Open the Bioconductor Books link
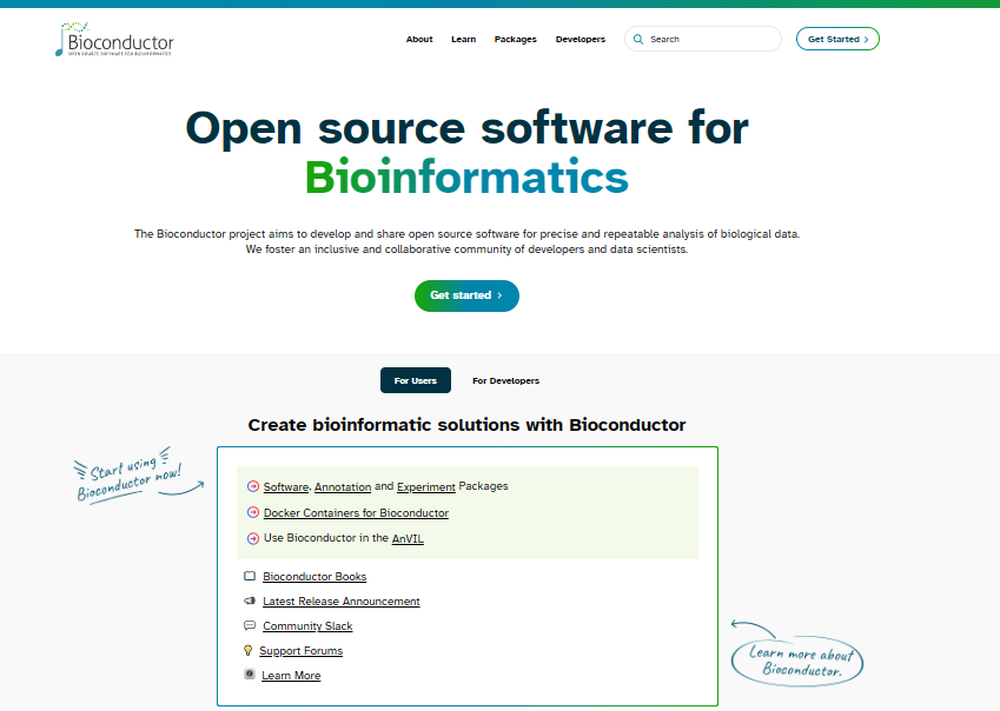Viewport: 1000px width, 711px height. [x=314, y=576]
